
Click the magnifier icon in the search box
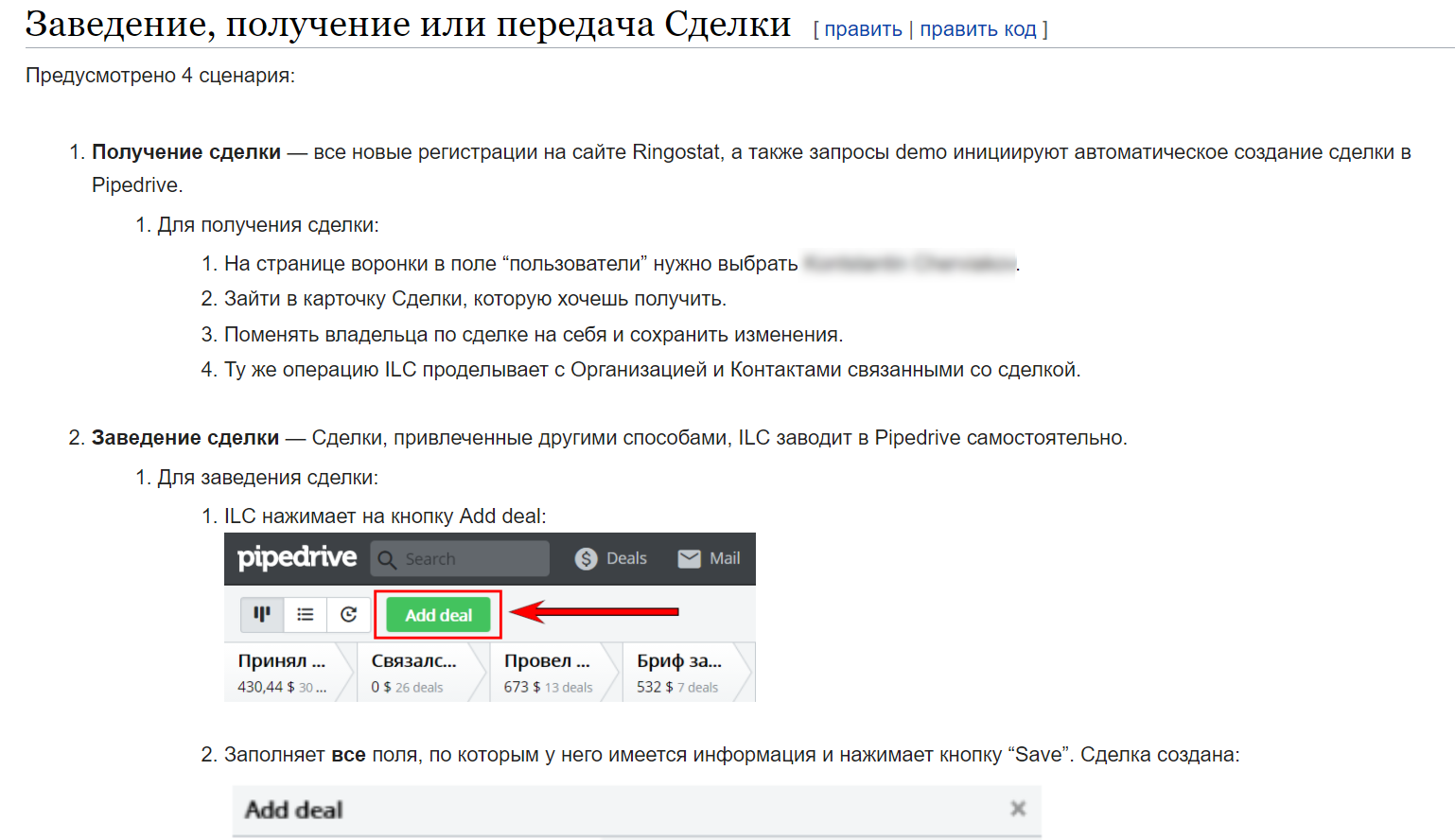click(x=387, y=559)
